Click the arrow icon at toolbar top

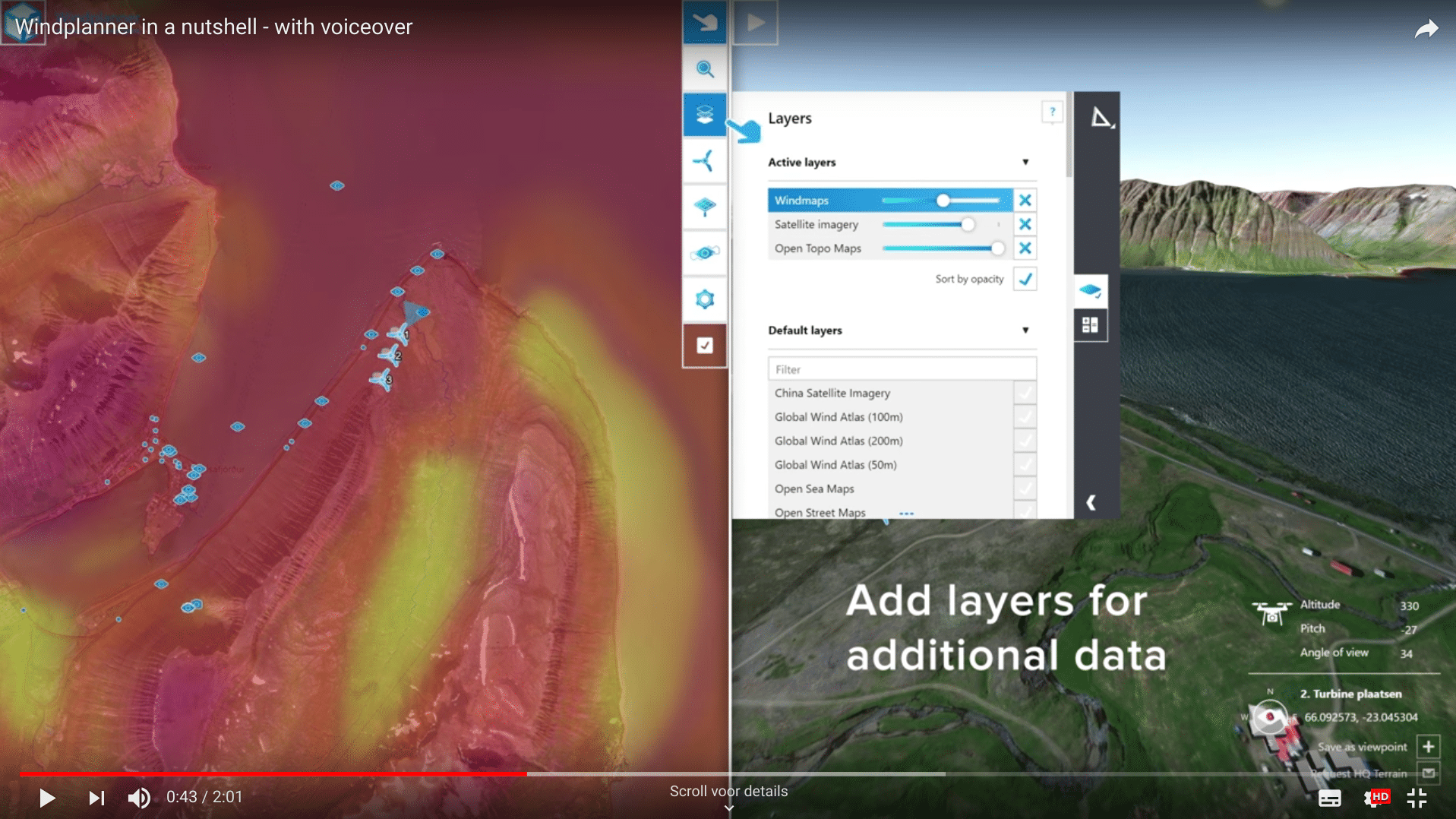pyautogui.click(x=705, y=22)
